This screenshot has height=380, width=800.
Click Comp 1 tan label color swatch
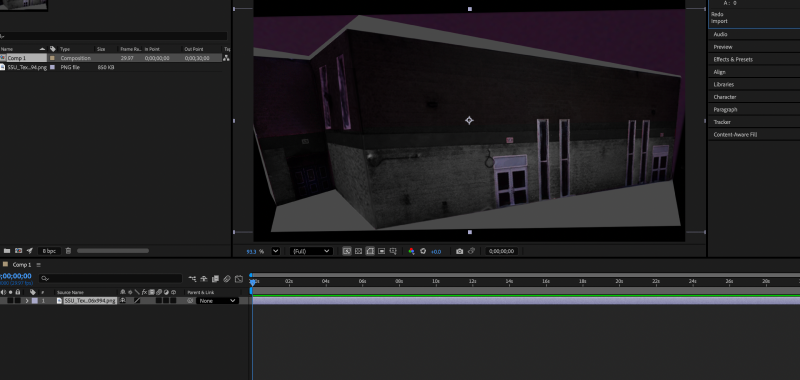pos(52,58)
